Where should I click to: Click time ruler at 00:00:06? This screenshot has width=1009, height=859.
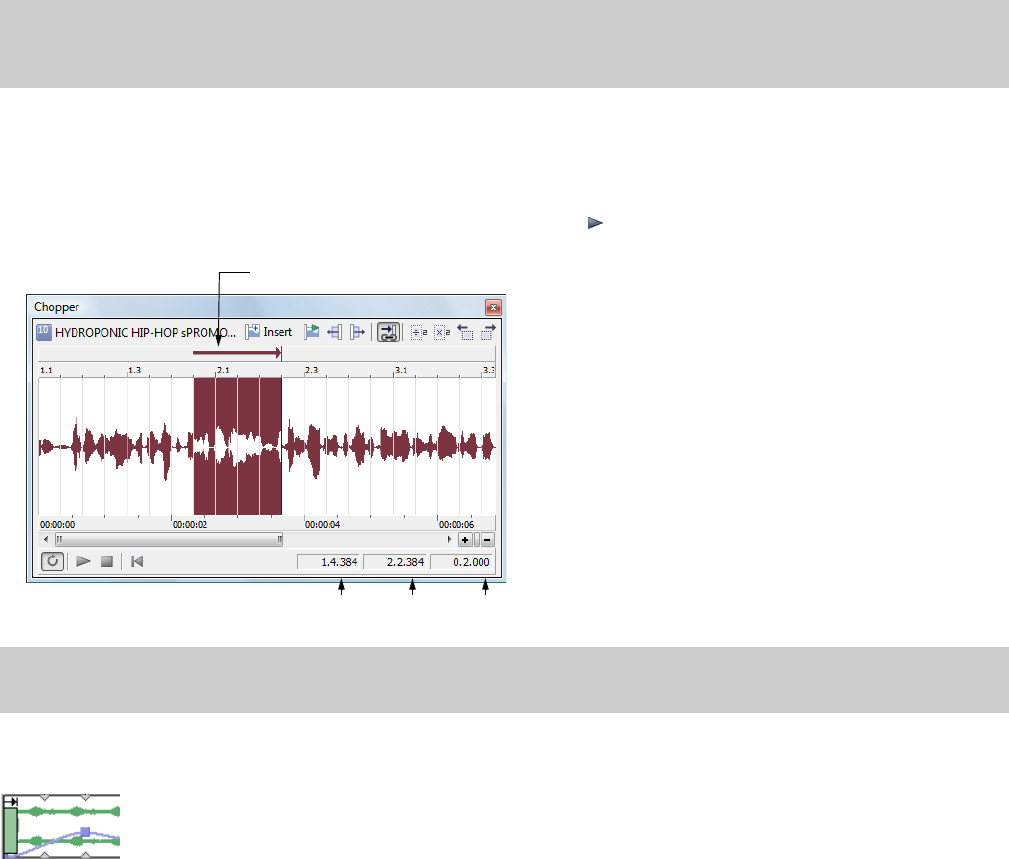pyautogui.click(x=456, y=524)
